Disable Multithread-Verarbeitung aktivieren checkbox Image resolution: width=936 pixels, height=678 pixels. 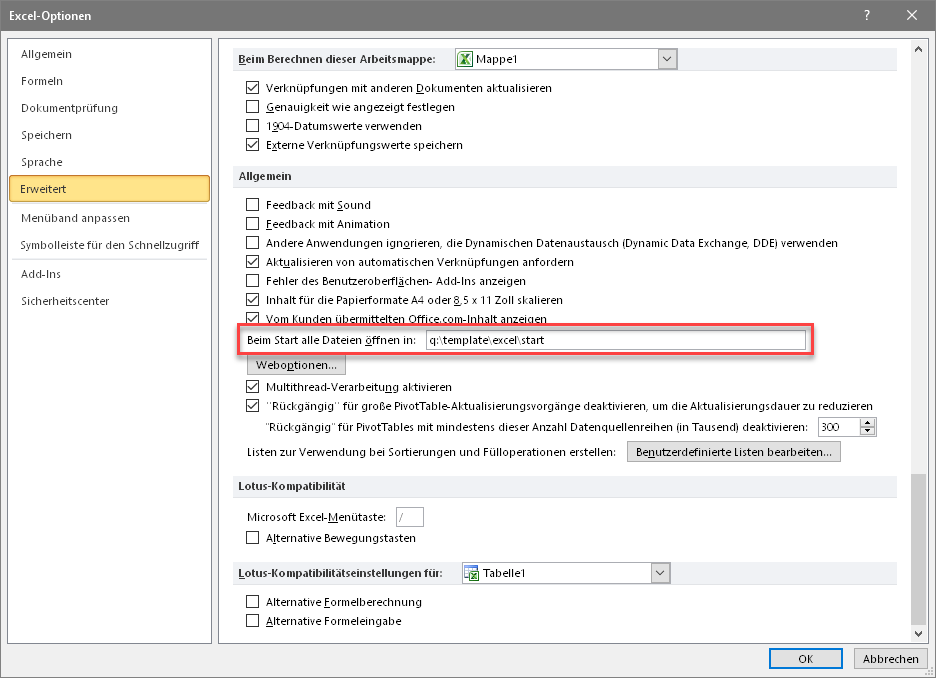pos(253,386)
